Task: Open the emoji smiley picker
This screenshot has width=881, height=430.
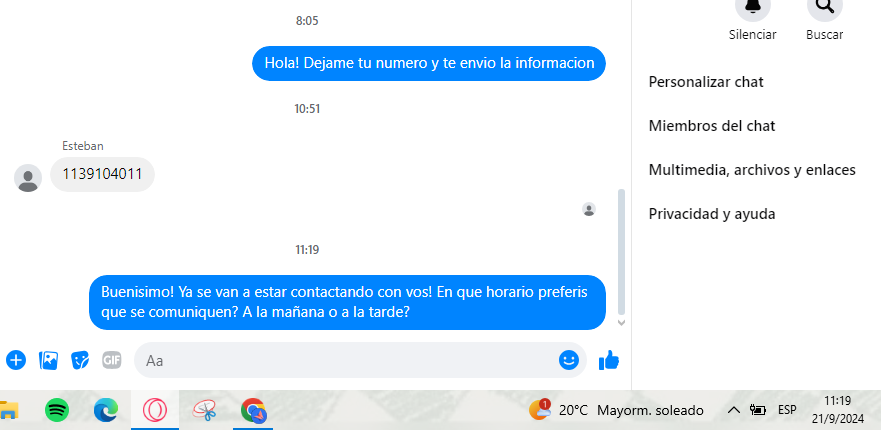Action: (569, 360)
